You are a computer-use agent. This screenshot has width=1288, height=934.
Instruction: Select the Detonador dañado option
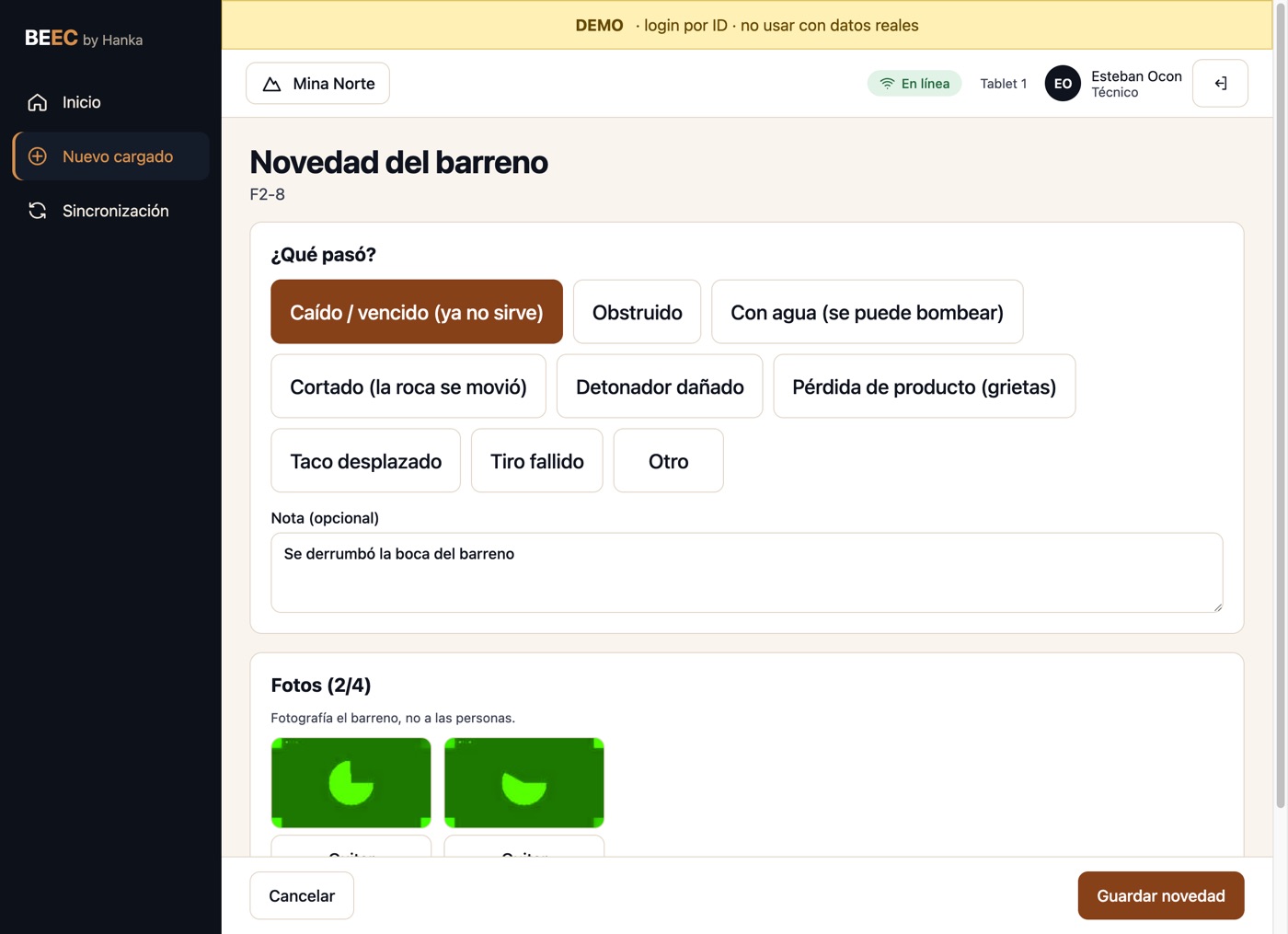(660, 386)
